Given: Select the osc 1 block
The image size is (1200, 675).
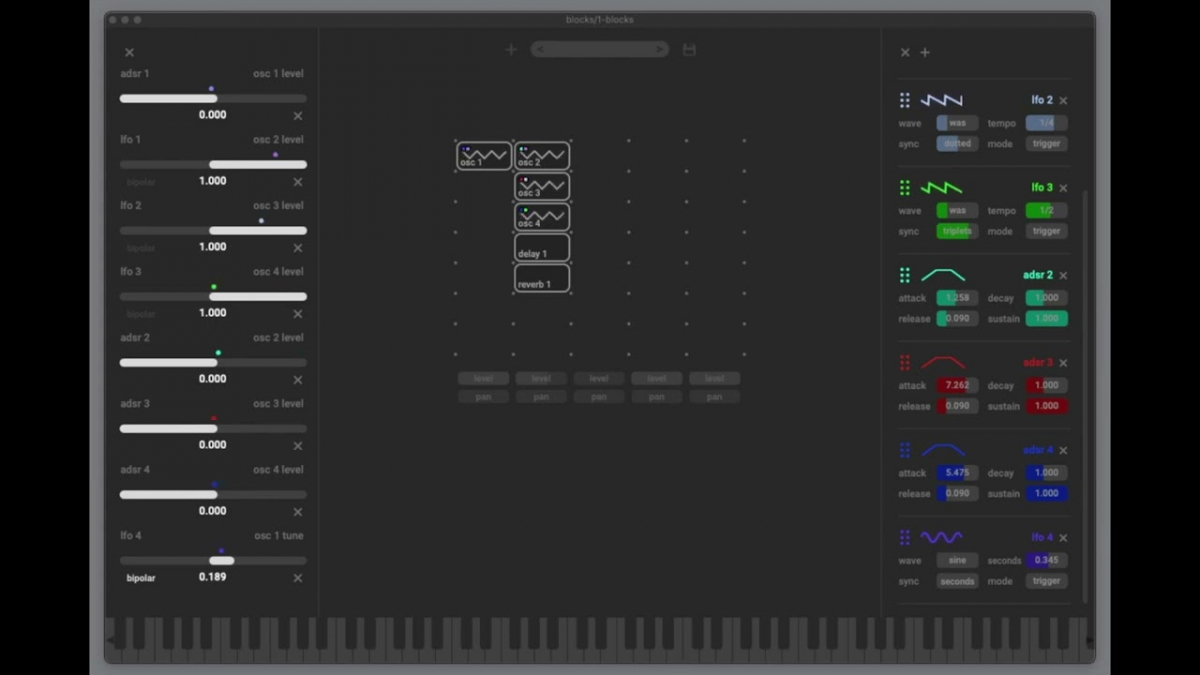Looking at the screenshot, I should click(484, 156).
